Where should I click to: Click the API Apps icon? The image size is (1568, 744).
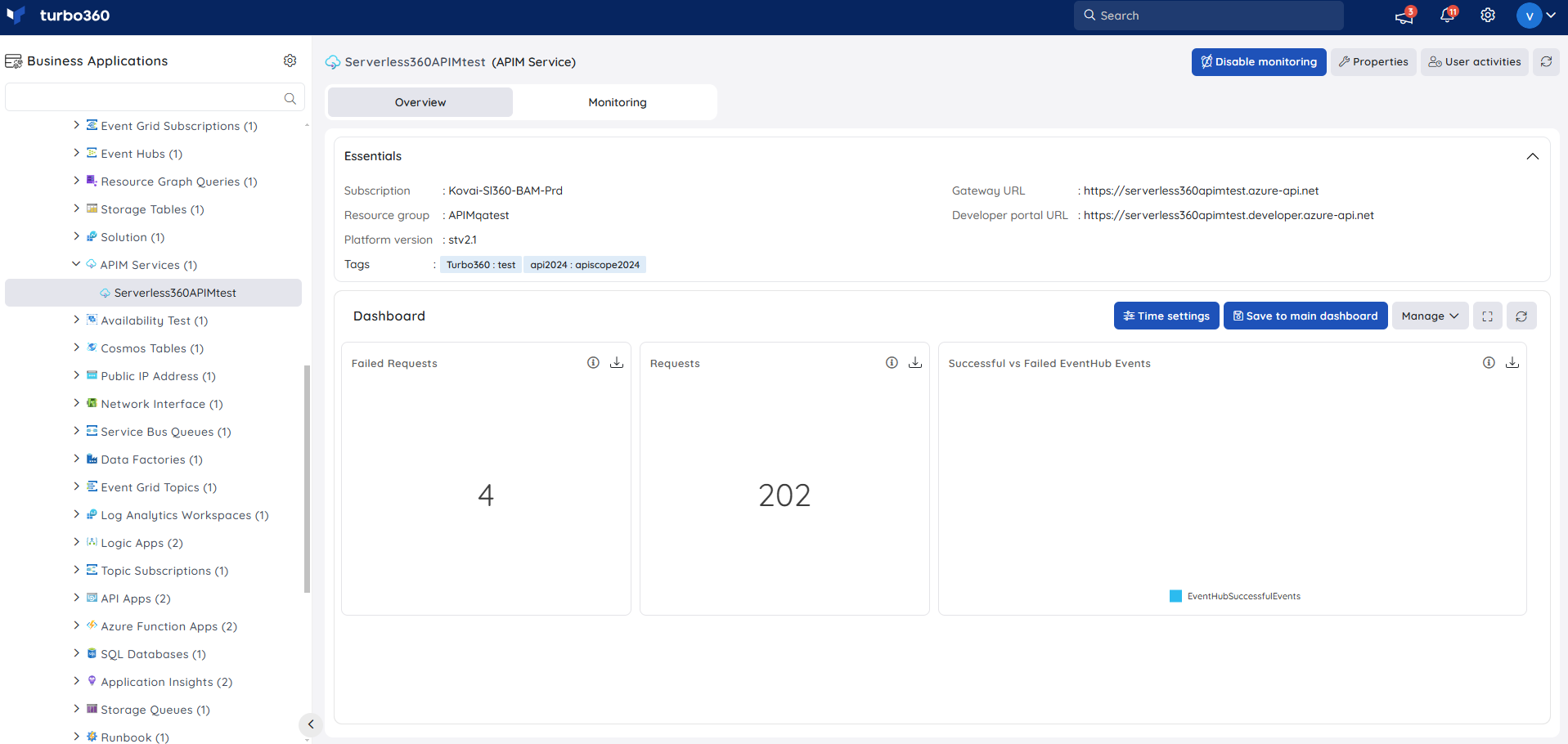pos(92,598)
